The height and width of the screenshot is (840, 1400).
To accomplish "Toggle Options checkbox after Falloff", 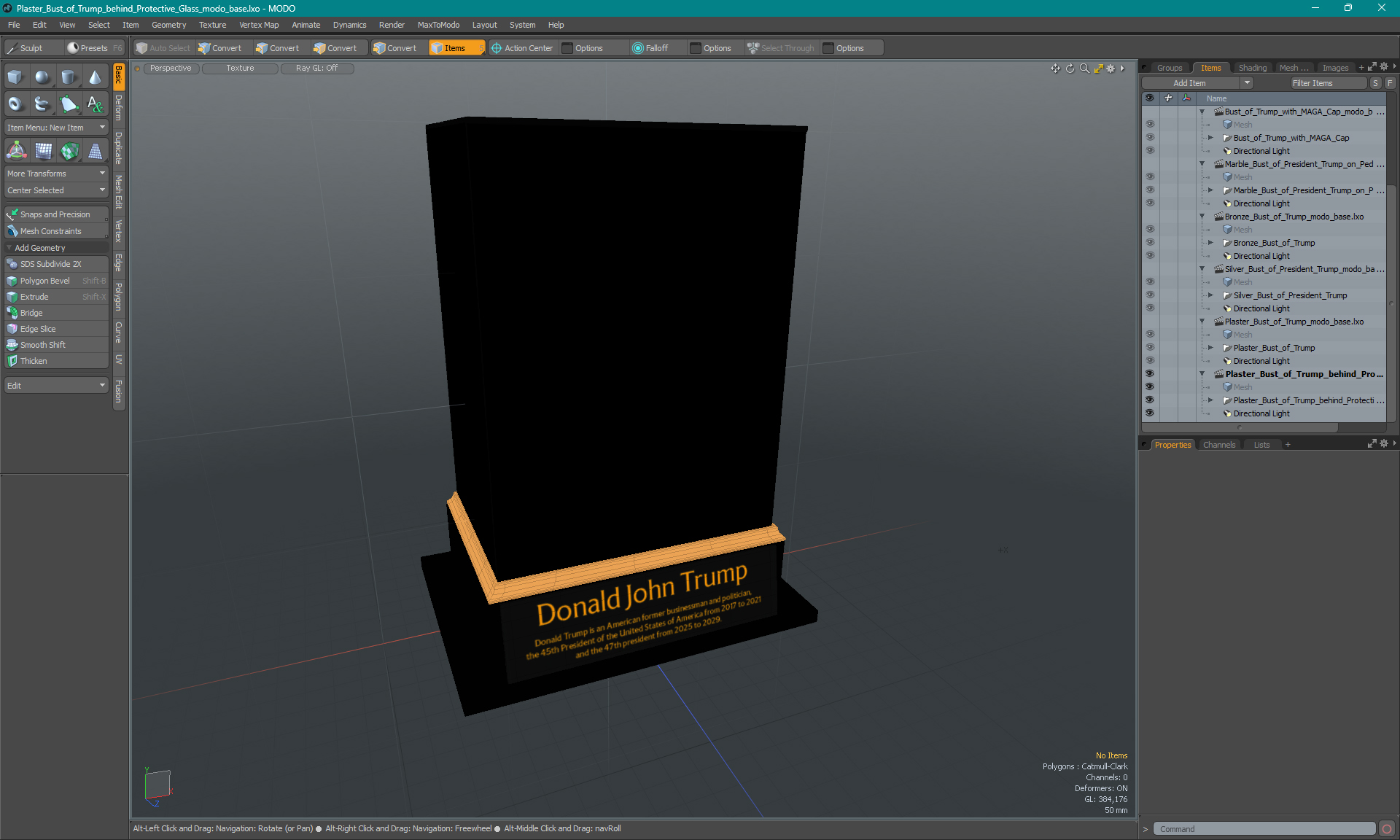I will coord(696,48).
